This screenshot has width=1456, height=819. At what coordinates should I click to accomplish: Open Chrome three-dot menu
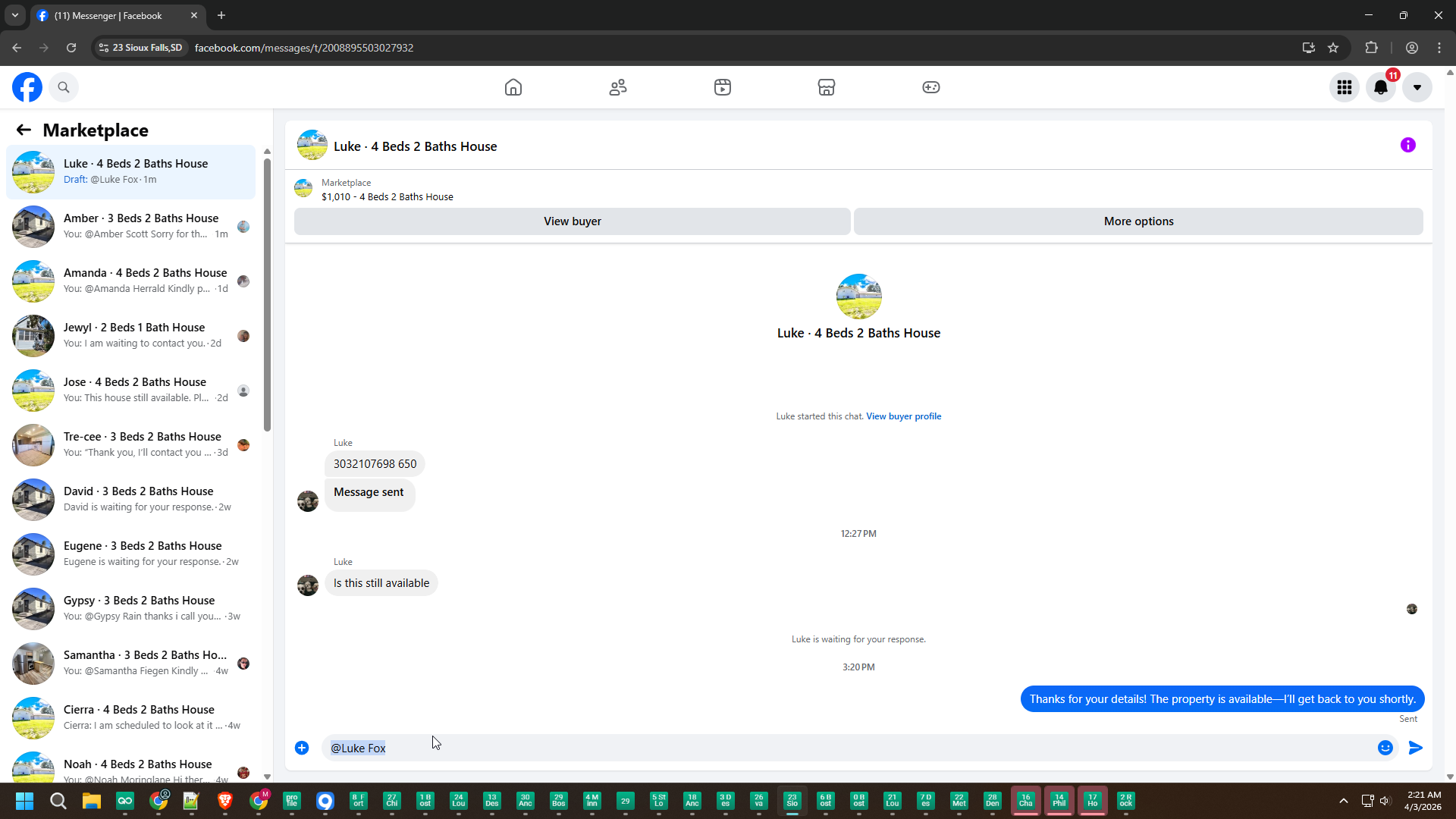point(1439,48)
